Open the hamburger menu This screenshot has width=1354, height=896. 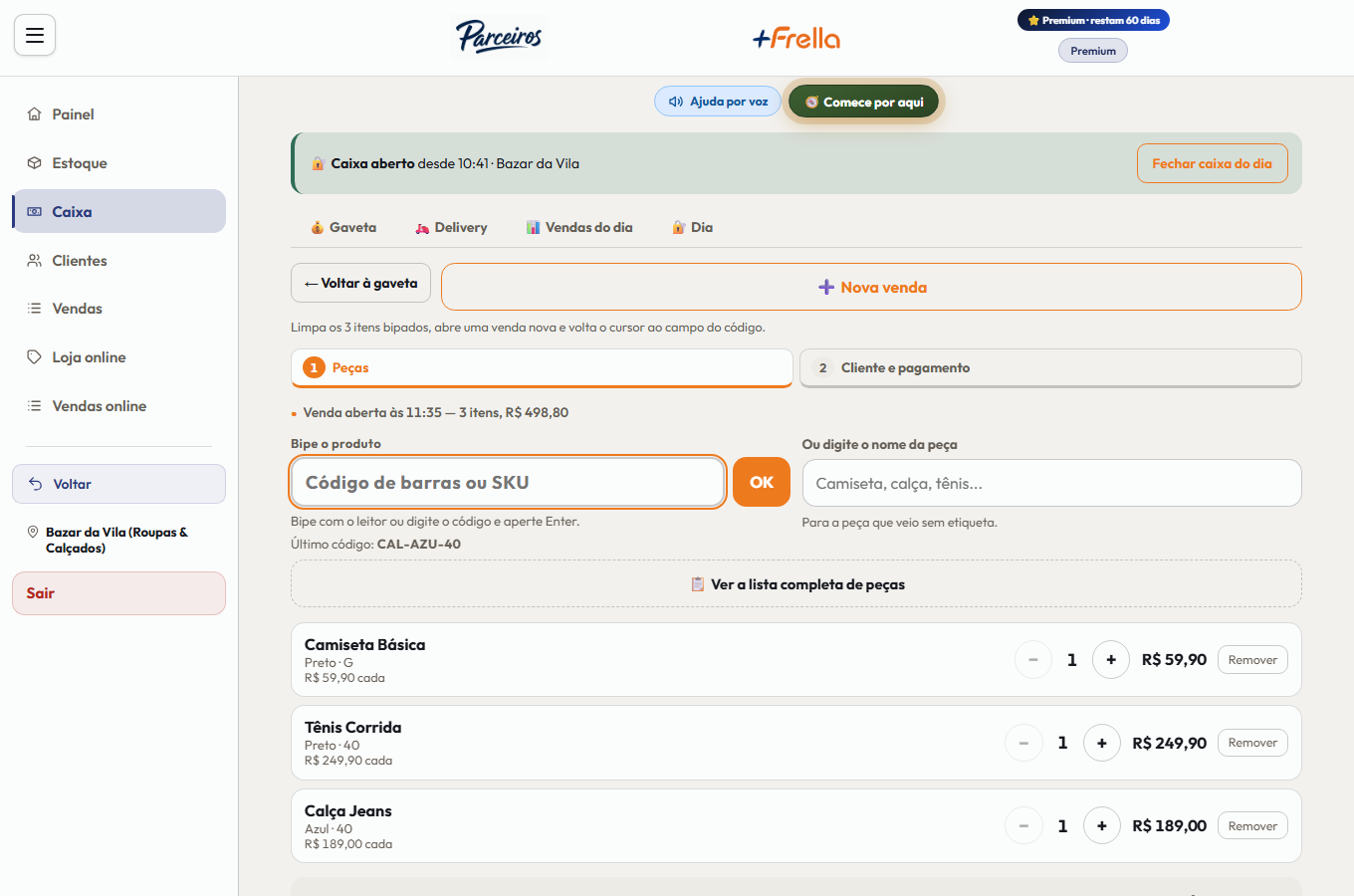click(35, 36)
